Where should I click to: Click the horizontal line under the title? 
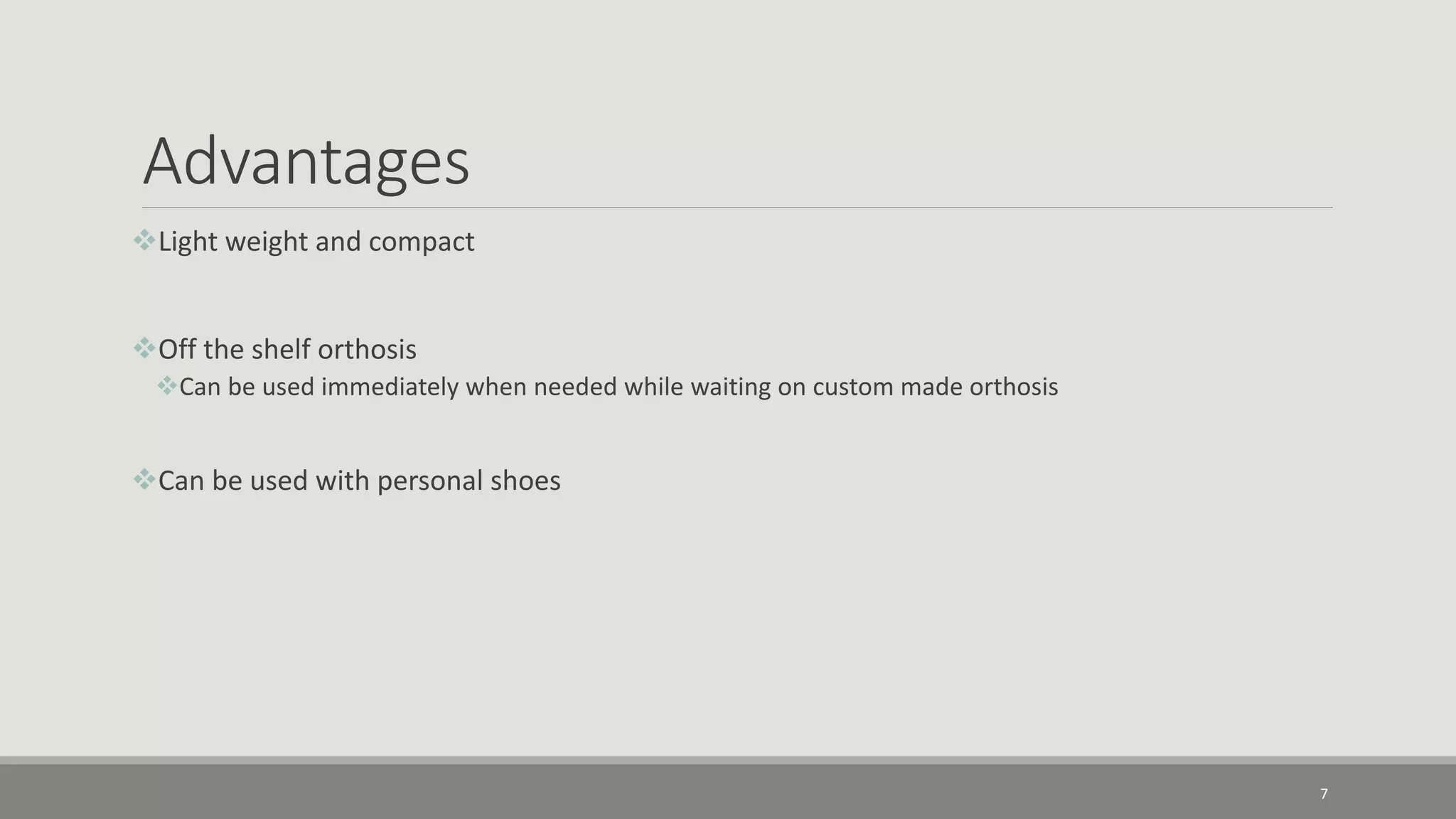737,208
